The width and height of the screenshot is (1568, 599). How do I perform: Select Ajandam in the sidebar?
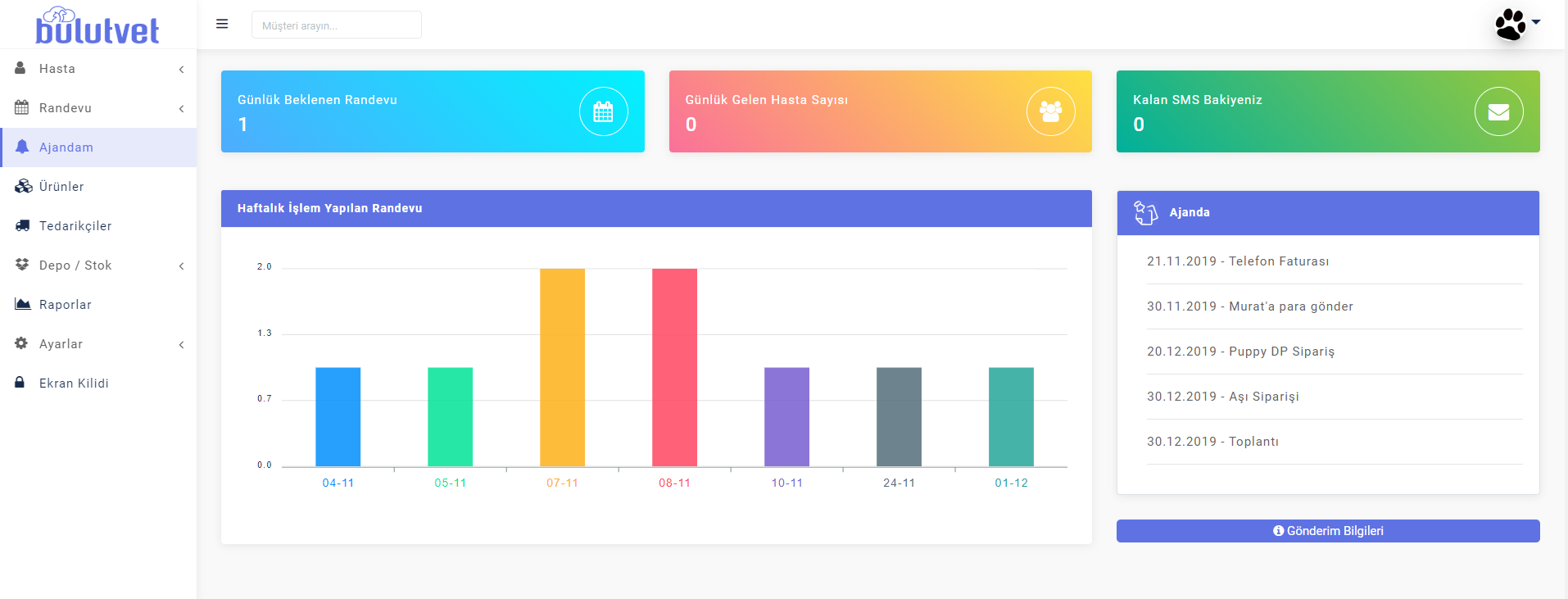pos(98,147)
